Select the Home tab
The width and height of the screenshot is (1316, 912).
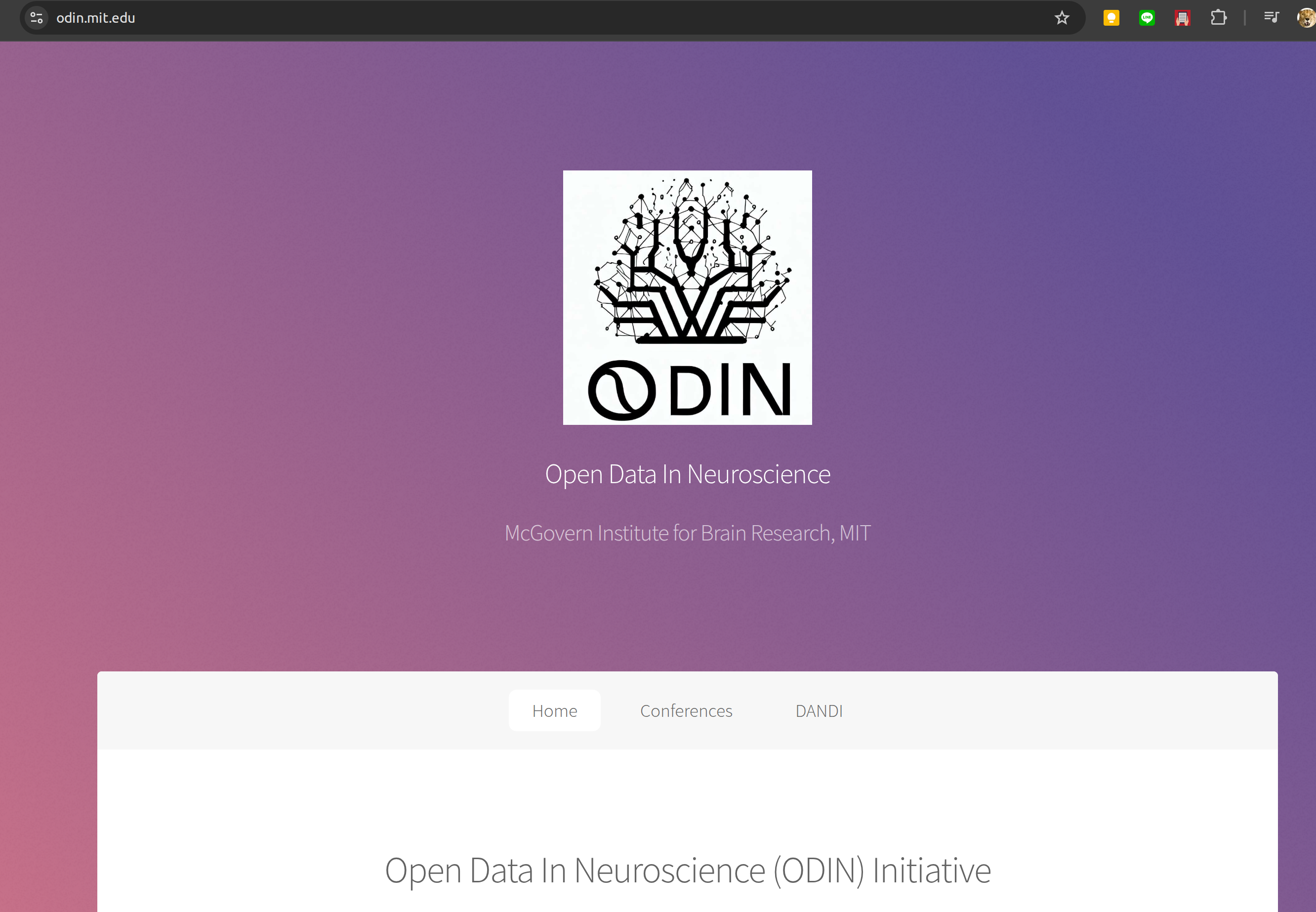[x=554, y=710]
